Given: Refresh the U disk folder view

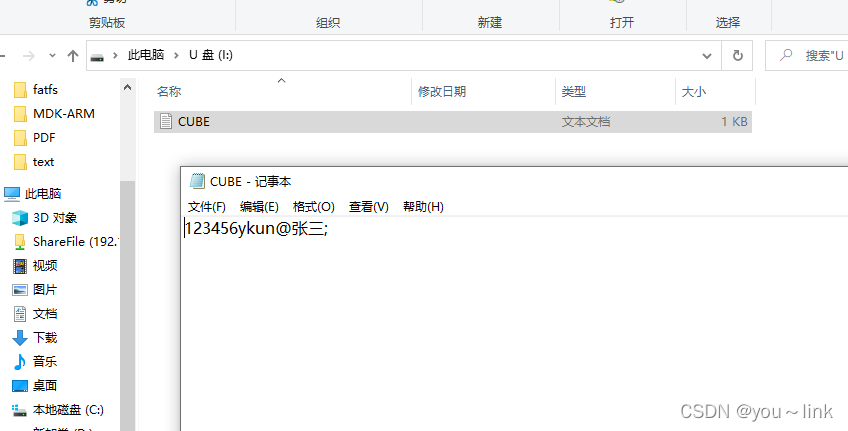Looking at the screenshot, I should [737, 55].
